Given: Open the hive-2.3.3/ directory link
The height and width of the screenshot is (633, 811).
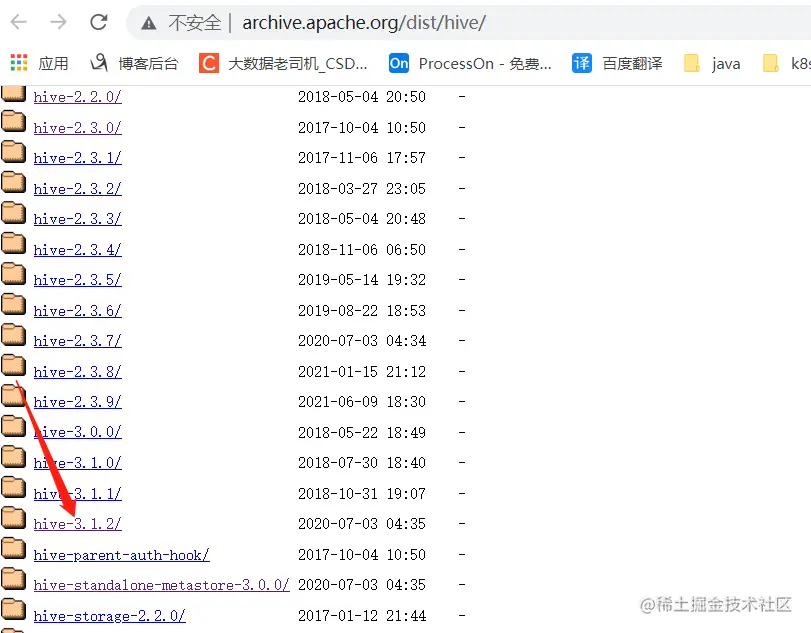Looking at the screenshot, I should [x=78, y=219].
